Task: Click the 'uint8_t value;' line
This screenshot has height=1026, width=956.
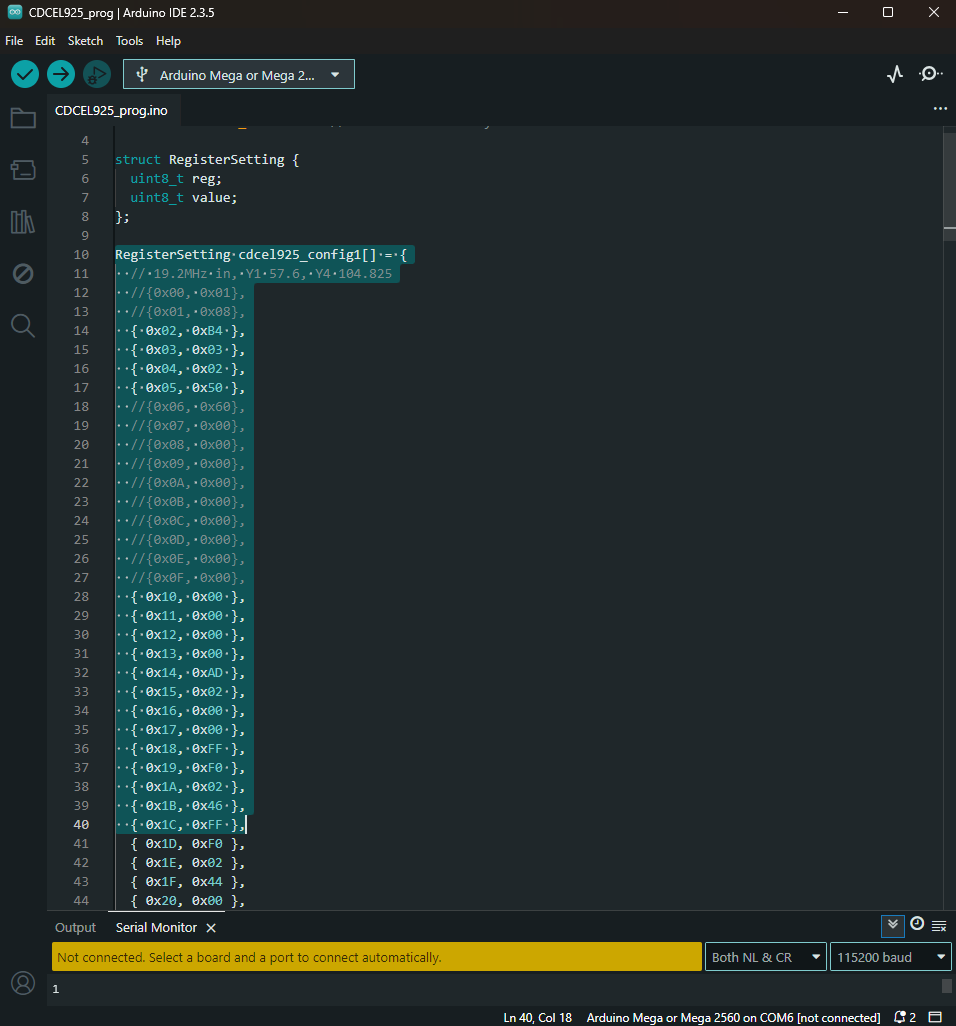Action: (x=183, y=198)
